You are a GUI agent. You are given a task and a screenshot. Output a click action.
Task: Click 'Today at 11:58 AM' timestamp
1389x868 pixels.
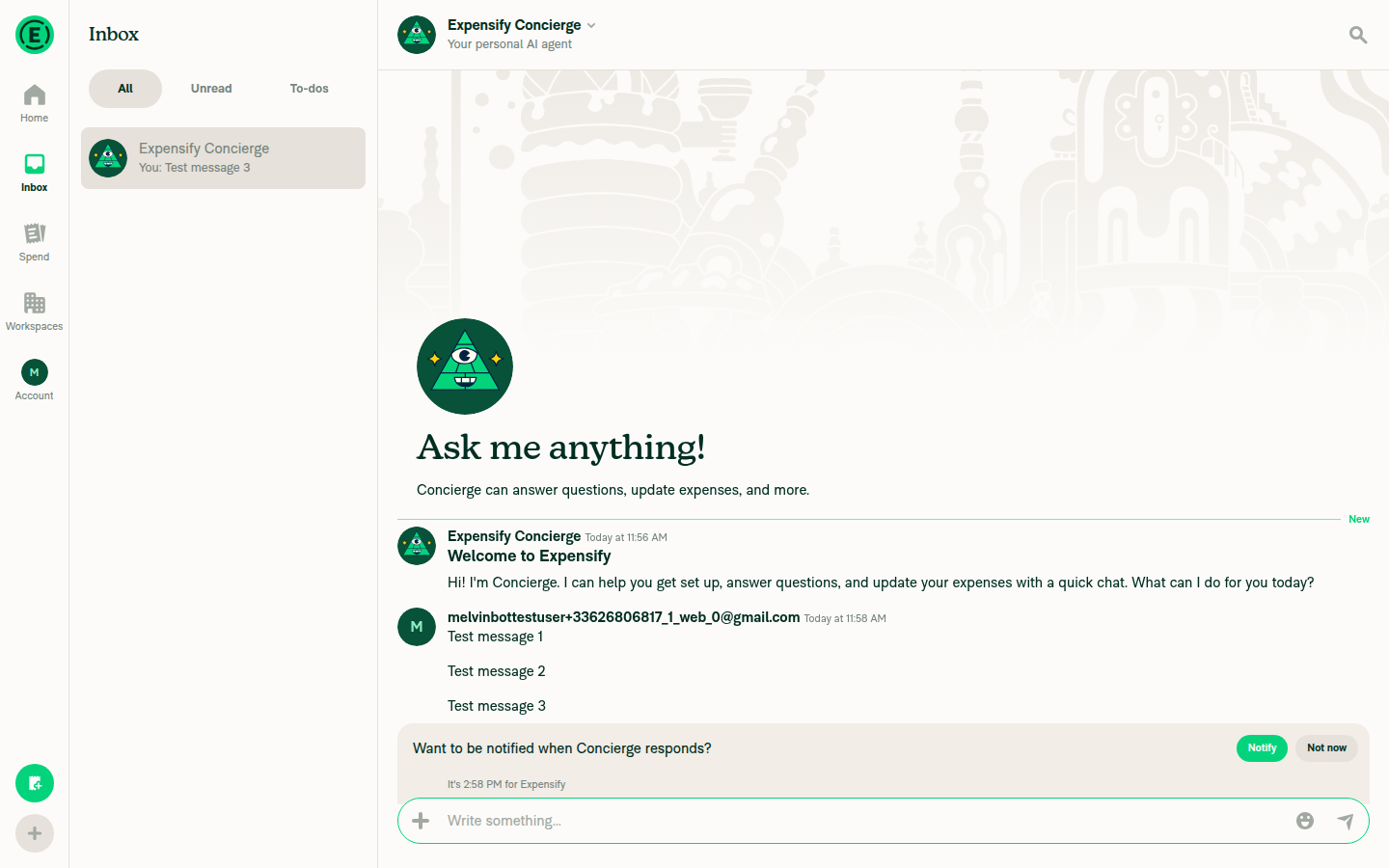tap(845, 619)
